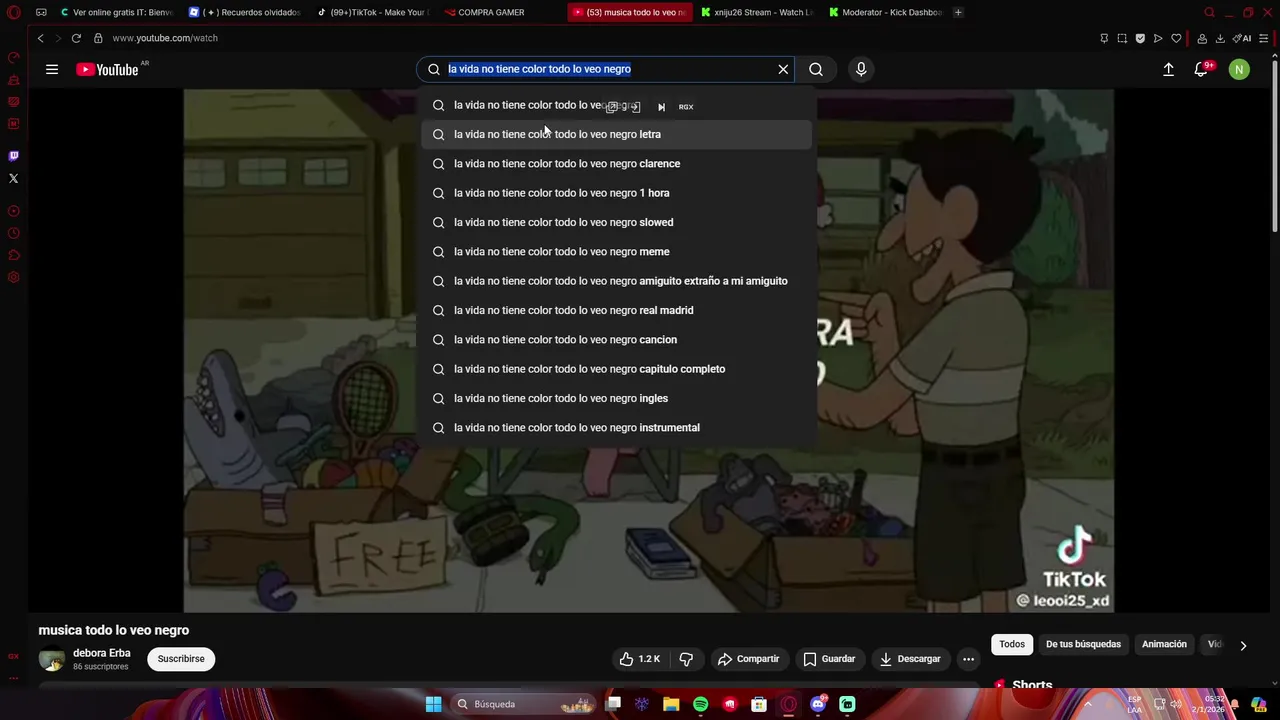Choose suggestion ending in "instrumental"

616,428
